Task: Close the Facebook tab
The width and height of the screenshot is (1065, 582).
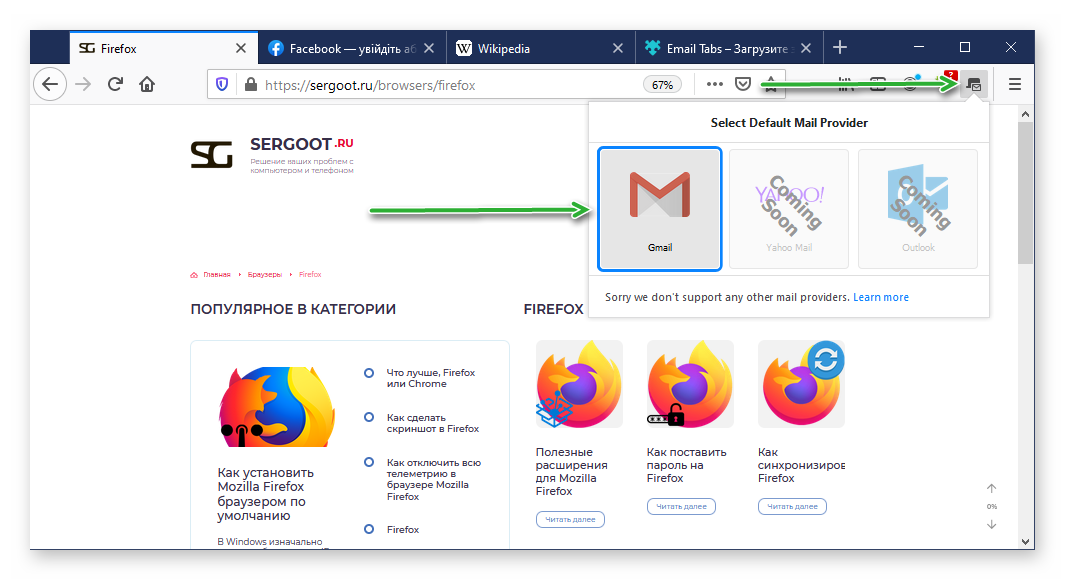Action: pyautogui.click(x=429, y=48)
